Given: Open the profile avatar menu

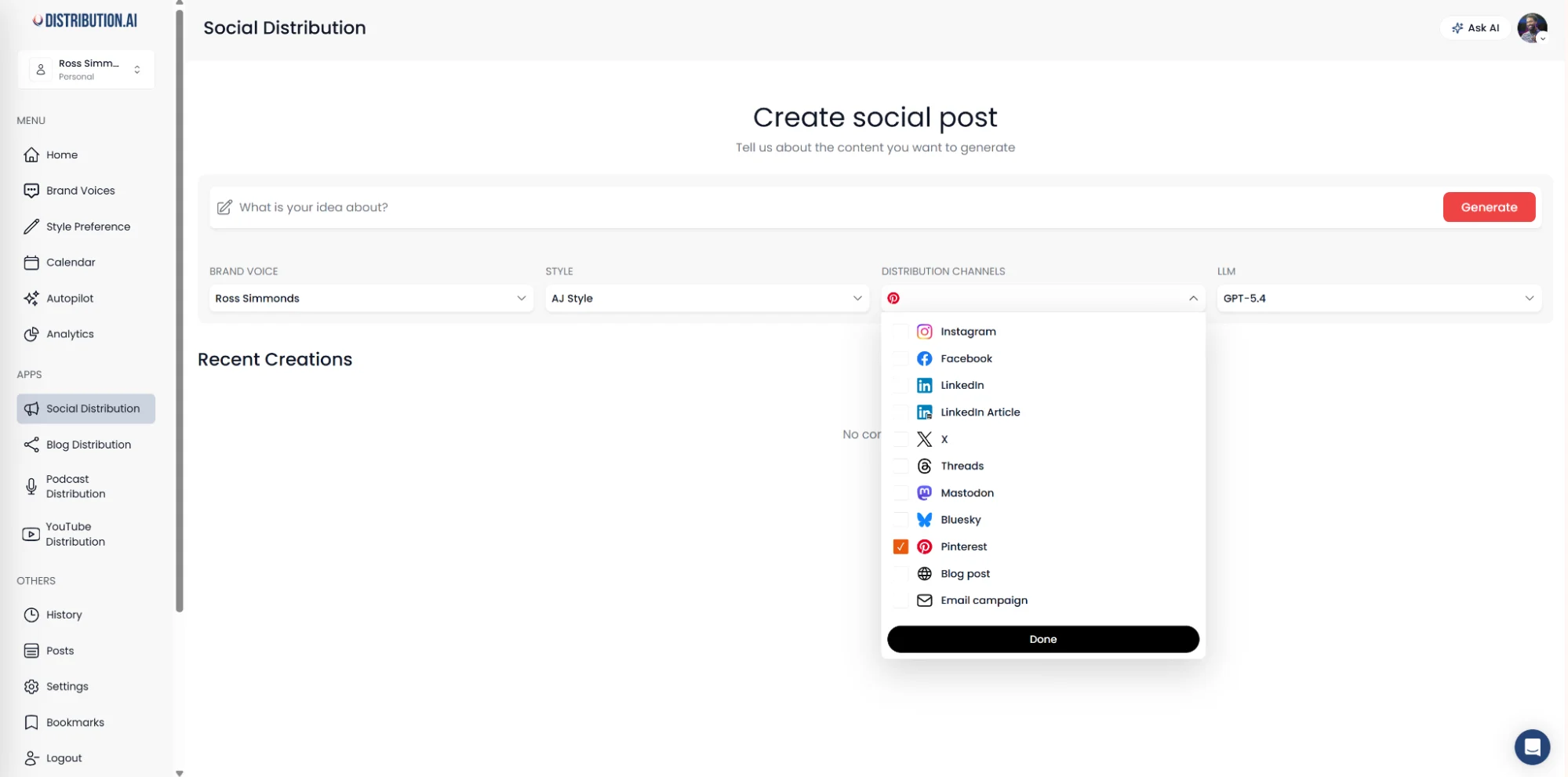Looking at the screenshot, I should (1532, 27).
